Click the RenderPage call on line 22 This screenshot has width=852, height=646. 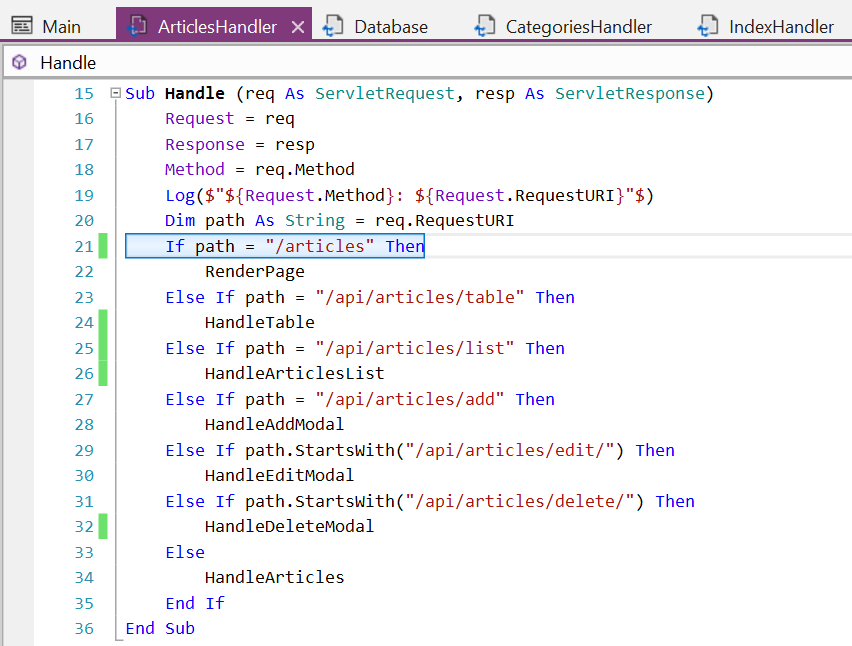tap(254, 271)
